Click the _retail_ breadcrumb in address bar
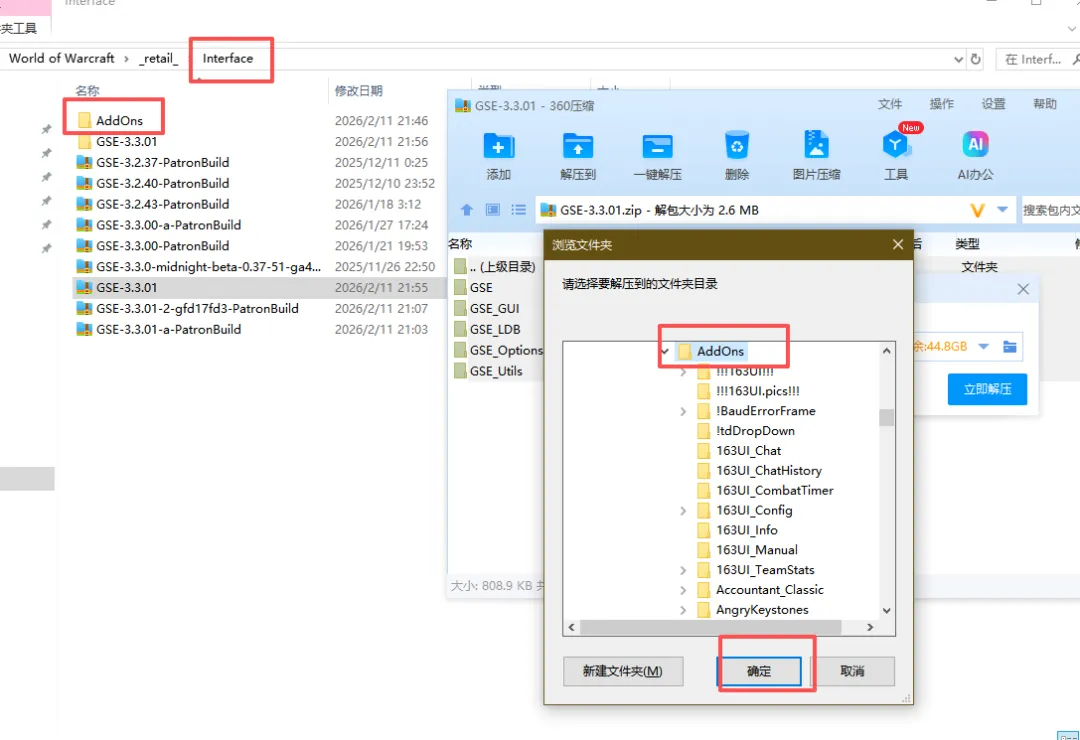This screenshot has height=740, width=1080. [x=158, y=59]
